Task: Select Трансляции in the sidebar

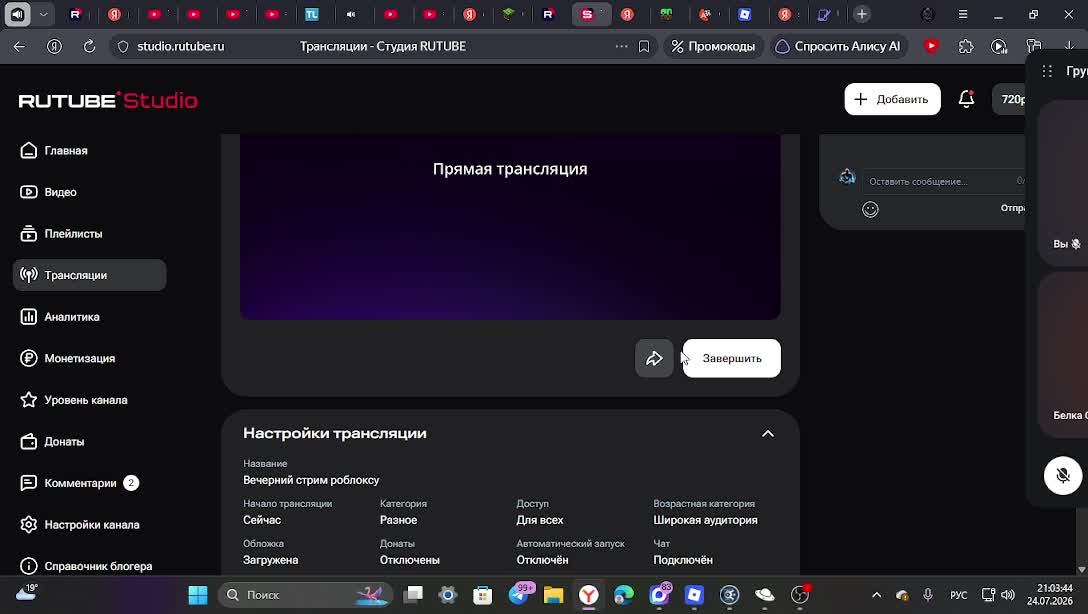Action: pyautogui.click(x=90, y=275)
